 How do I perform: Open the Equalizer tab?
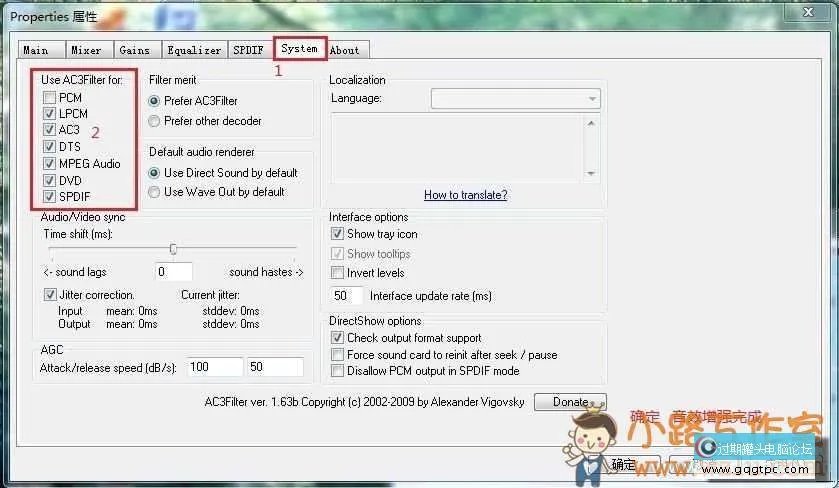[194, 50]
